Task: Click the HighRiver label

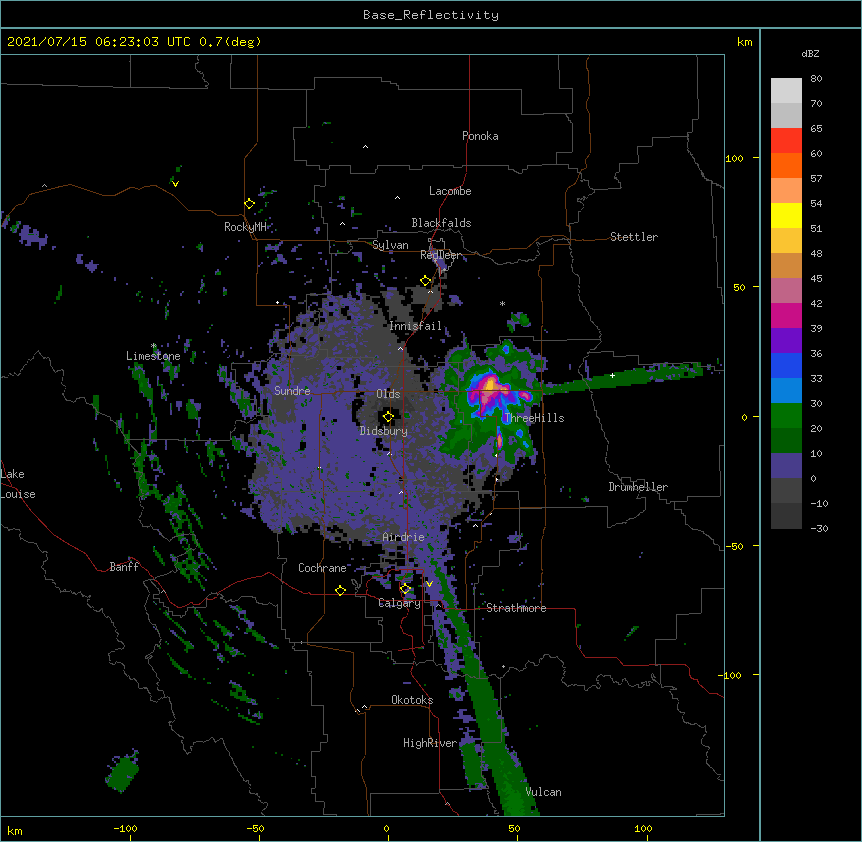Action: point(430,743)
